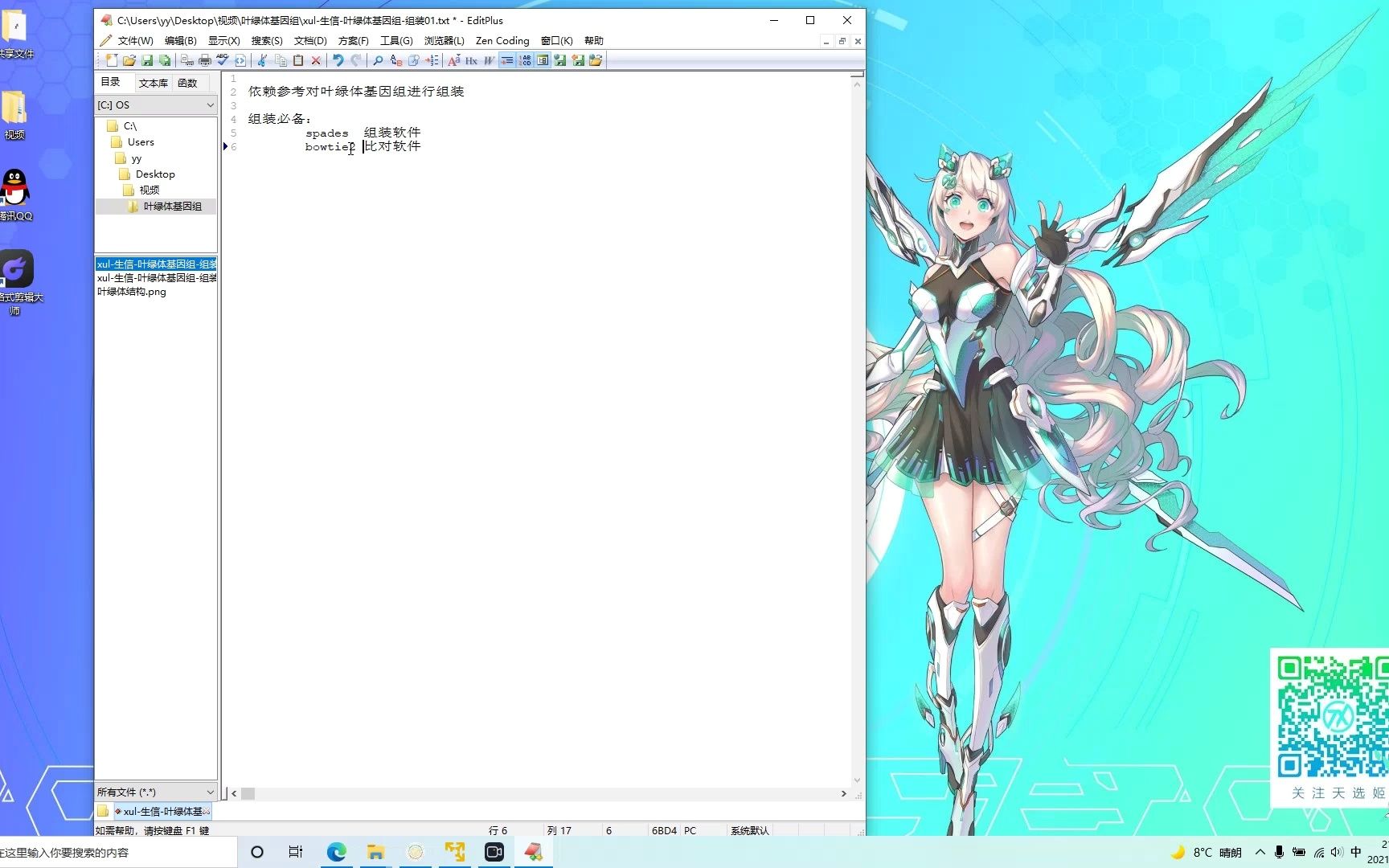Click the horizontal scrollbar right arrow

coord(843,793)
